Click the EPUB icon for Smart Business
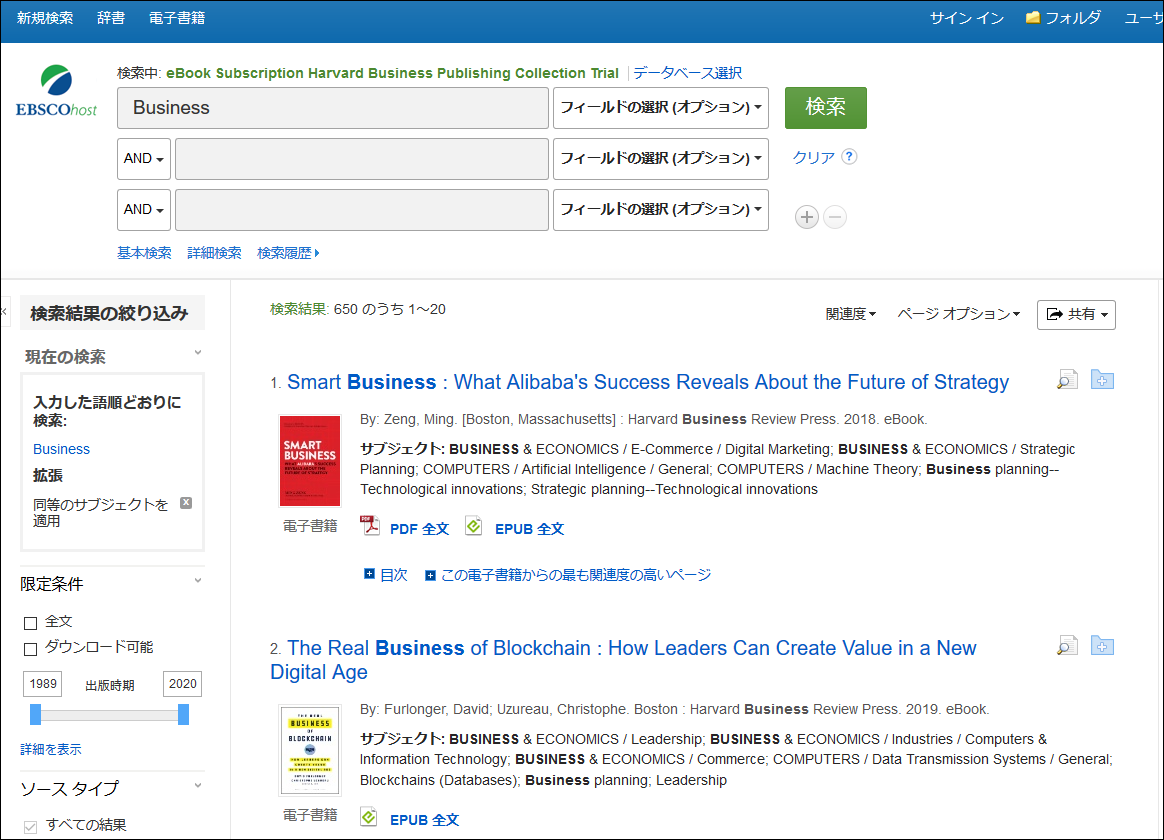This screenshot has height=840, width=1164. point(474,526)
